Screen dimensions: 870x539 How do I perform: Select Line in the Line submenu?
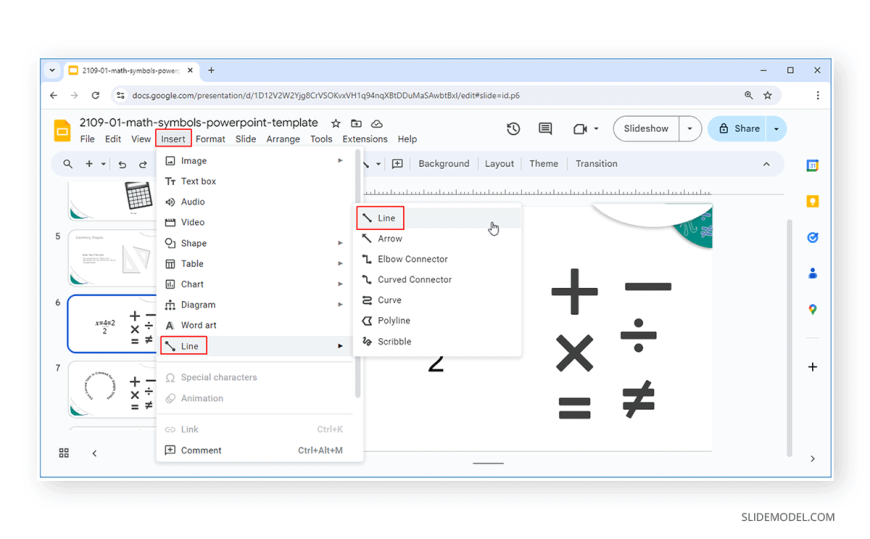[437, 218]
